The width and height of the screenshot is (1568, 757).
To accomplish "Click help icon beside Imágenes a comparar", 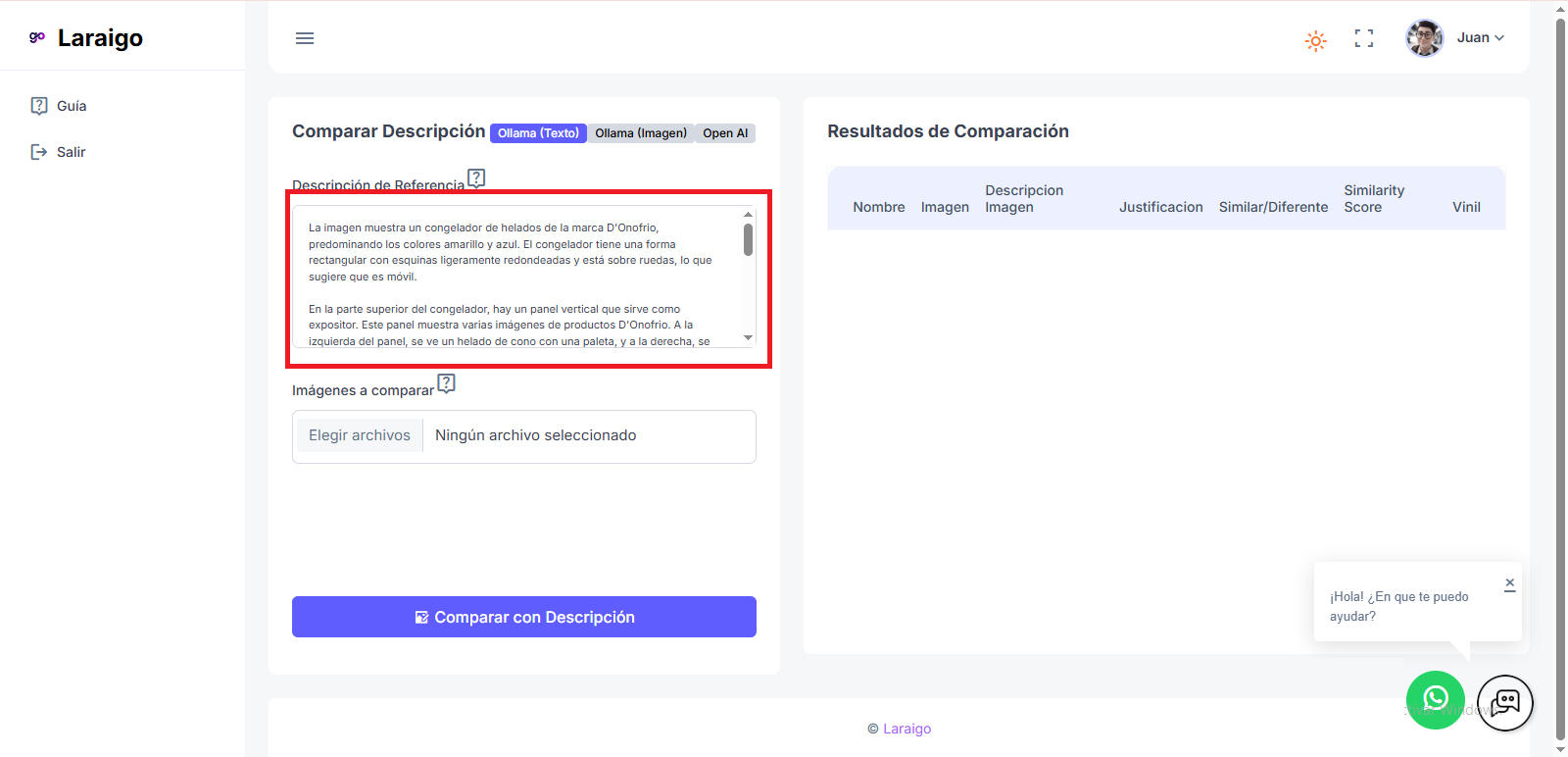I will [446, 383].
